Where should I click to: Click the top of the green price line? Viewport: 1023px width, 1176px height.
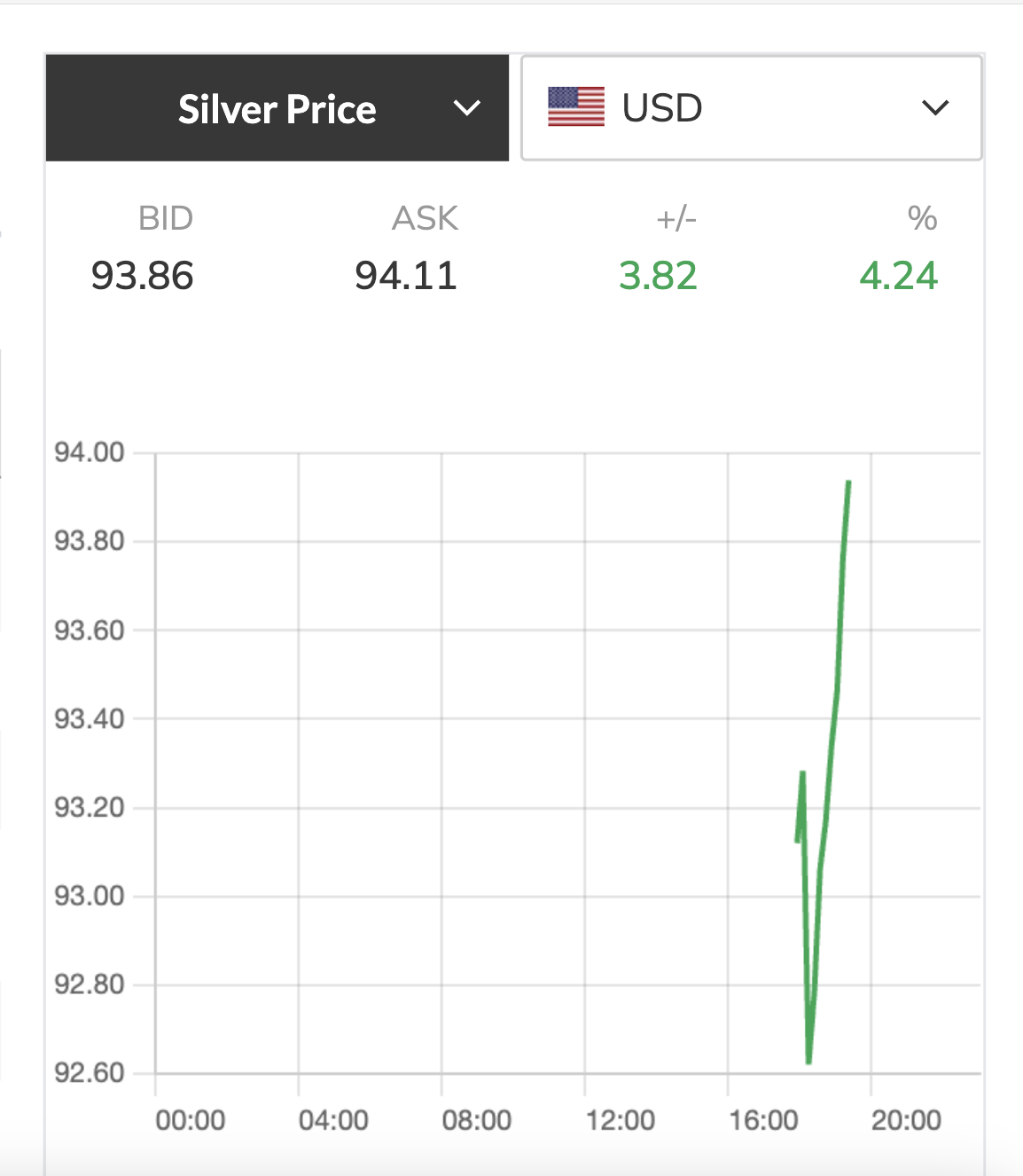848,483
